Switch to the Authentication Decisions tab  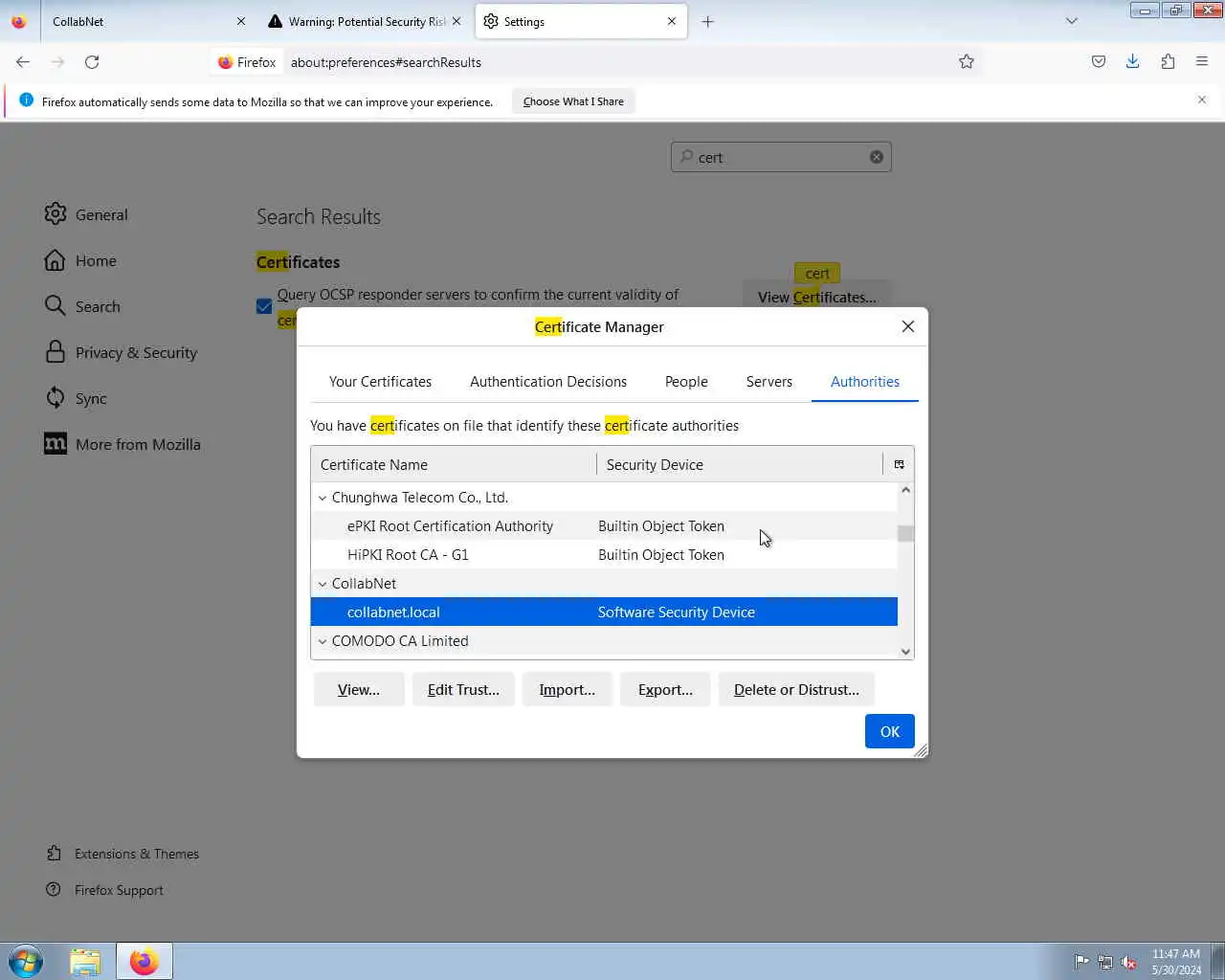548,381
